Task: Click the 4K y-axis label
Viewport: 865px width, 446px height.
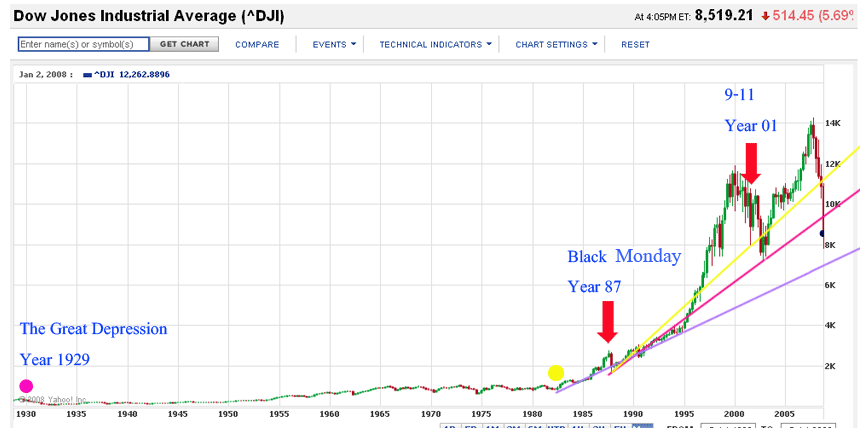Action: point(830,326)
